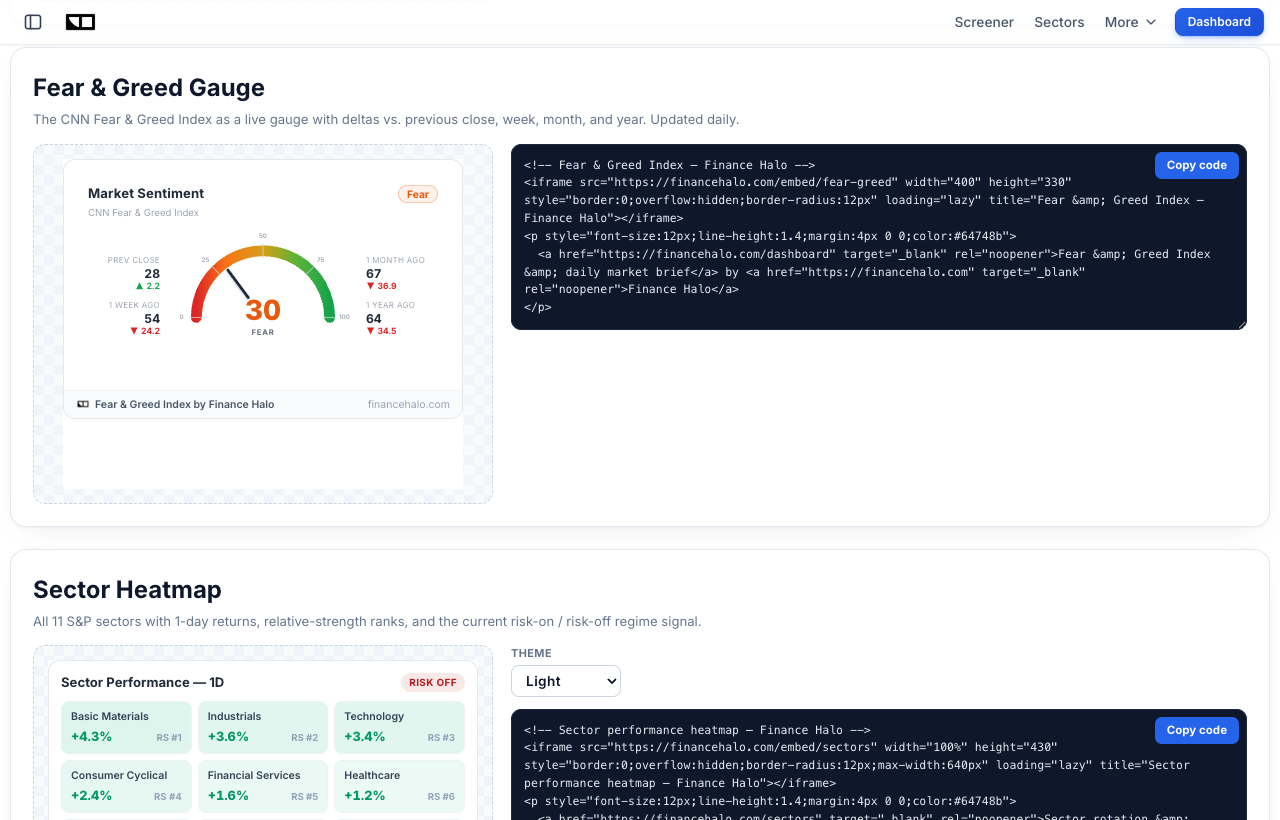This screenshot has height=820, width=1280.
Task: Click the 1 Month Ago value 67
Action: coord(374,273)
